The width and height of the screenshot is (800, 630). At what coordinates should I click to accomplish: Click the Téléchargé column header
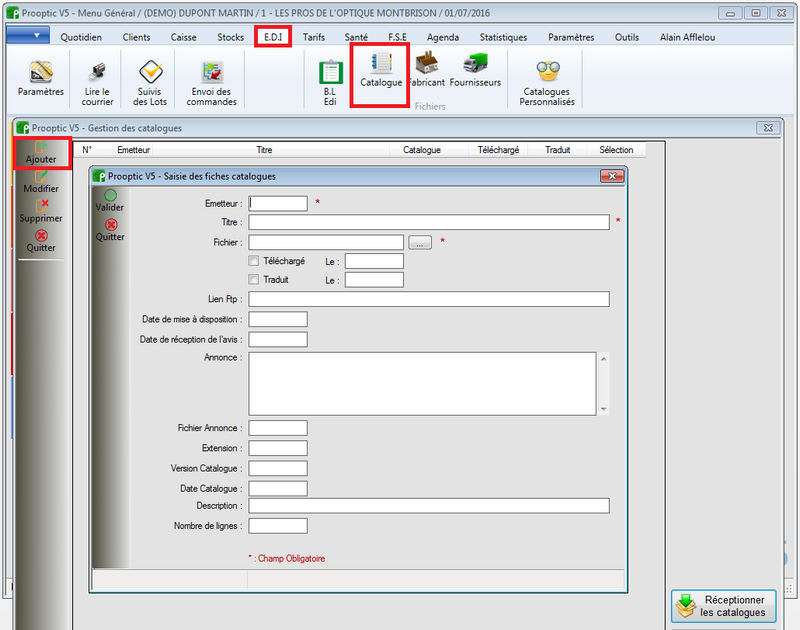[x=498, y=149]
